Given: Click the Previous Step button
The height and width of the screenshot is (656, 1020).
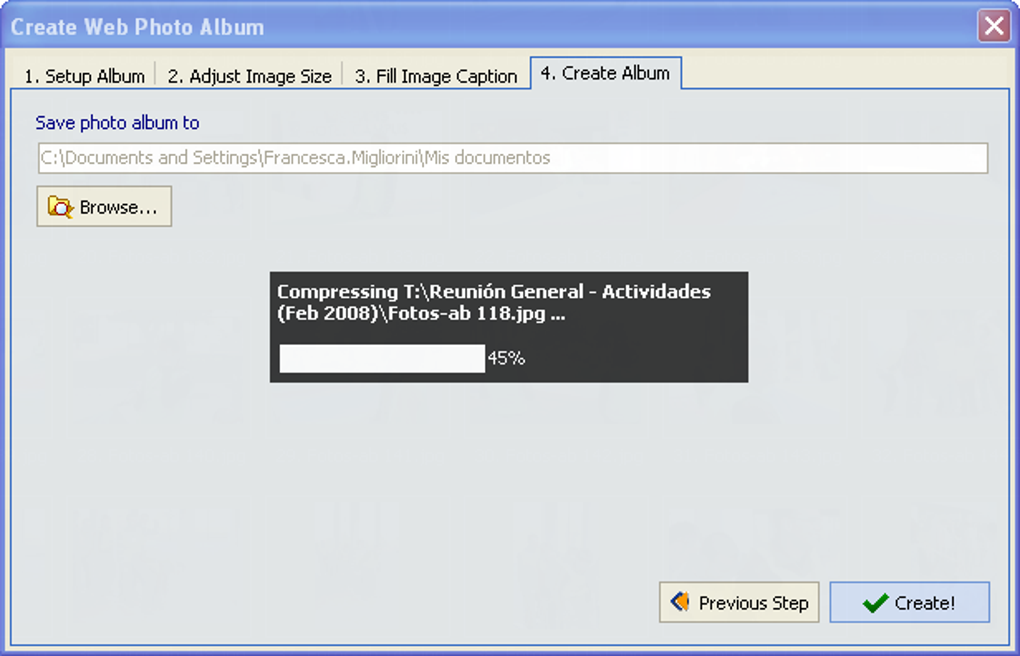Looking at the screenshot, I should click(x=739, y=602).
